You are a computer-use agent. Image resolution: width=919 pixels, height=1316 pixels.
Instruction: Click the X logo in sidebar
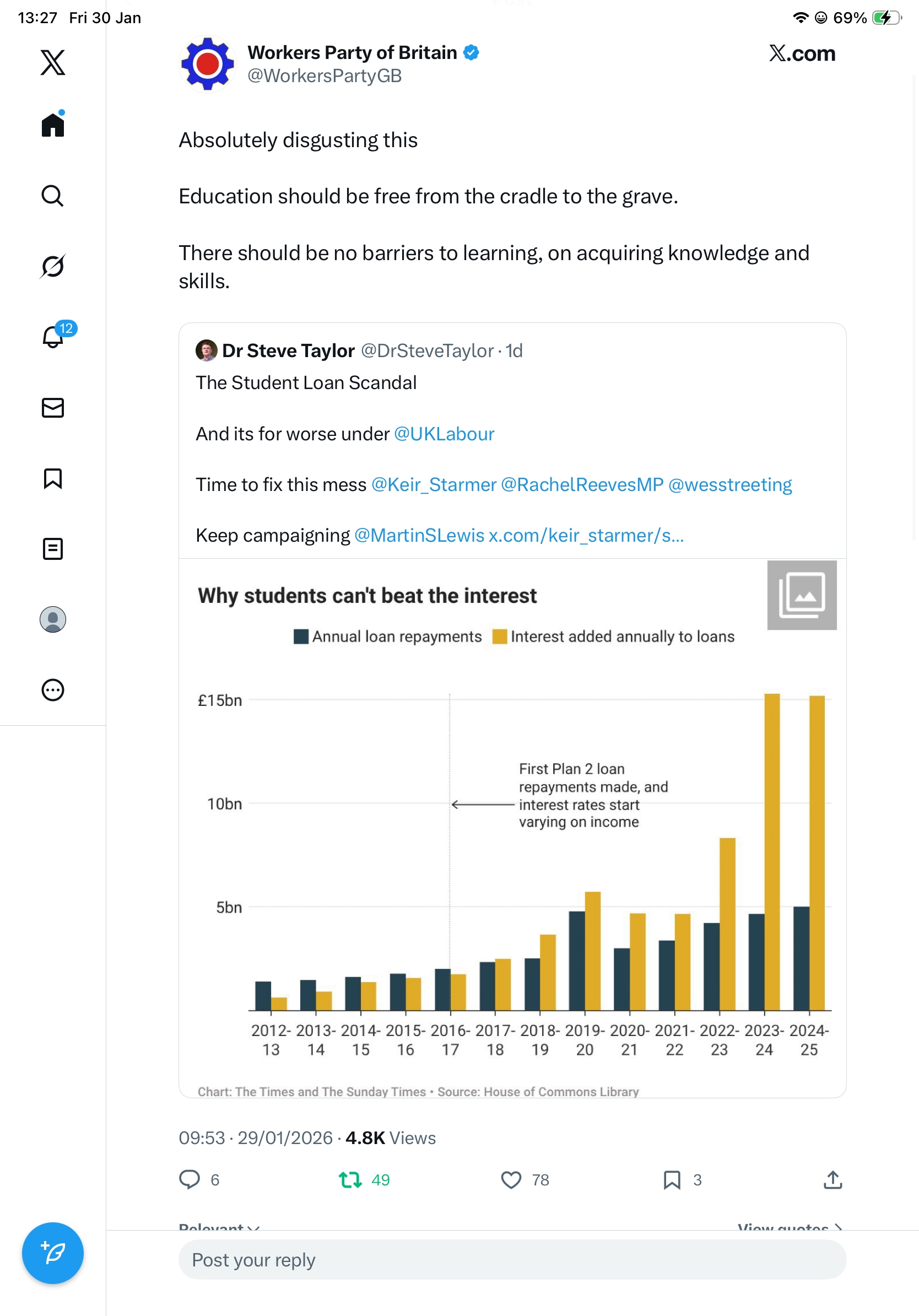53,62
